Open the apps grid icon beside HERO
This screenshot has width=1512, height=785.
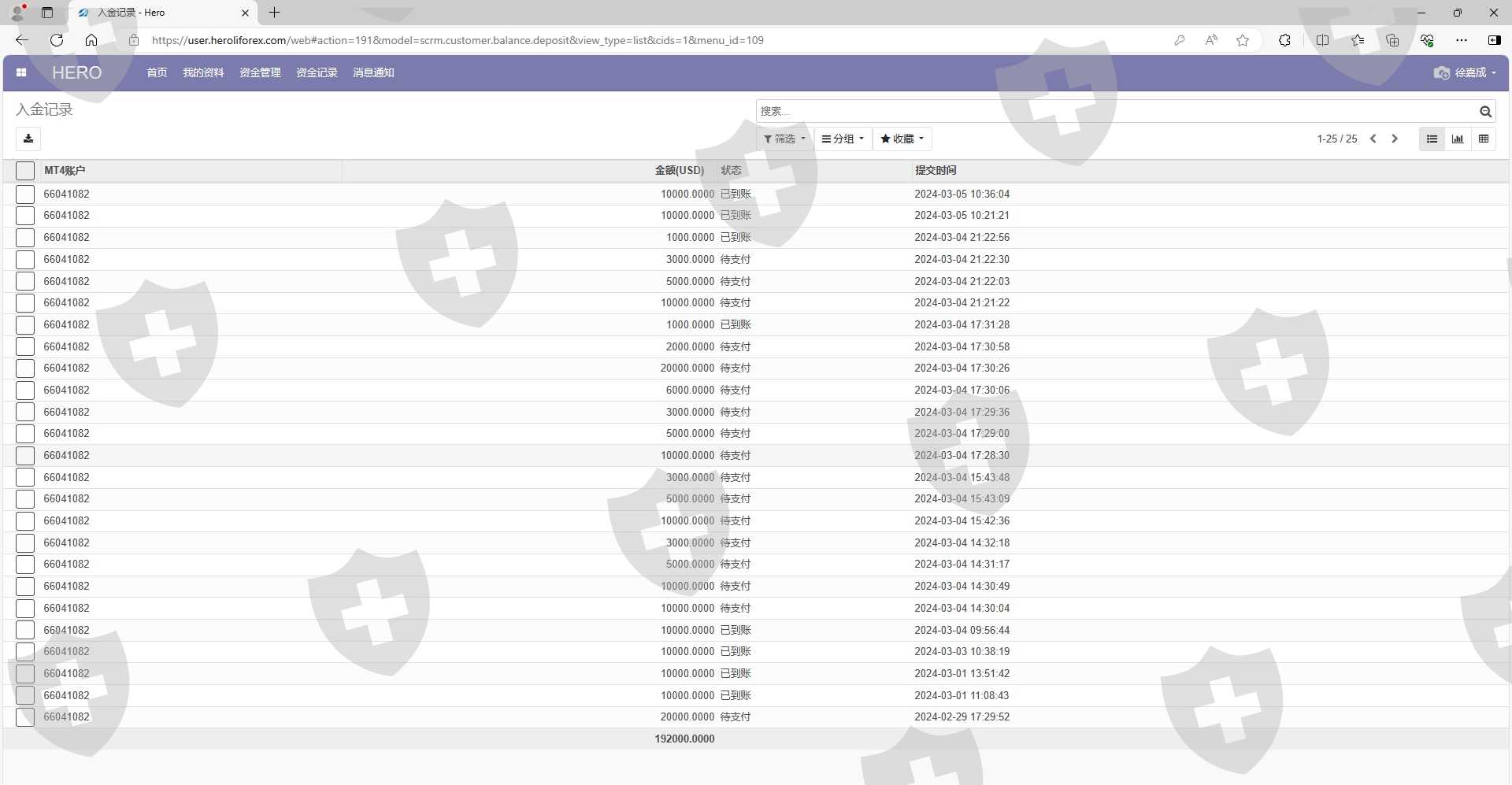(21, 72)
